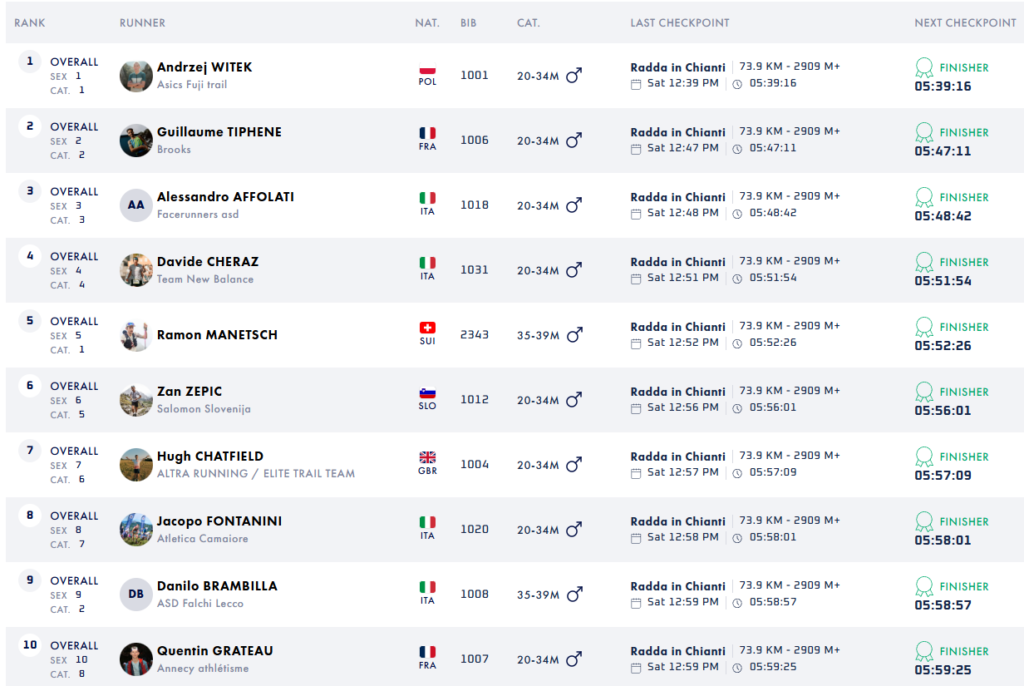Click the DB avatar for Danilo Brambilla
The width and height of the screenshot is (1024, 686).
click(x=136, y=594)
